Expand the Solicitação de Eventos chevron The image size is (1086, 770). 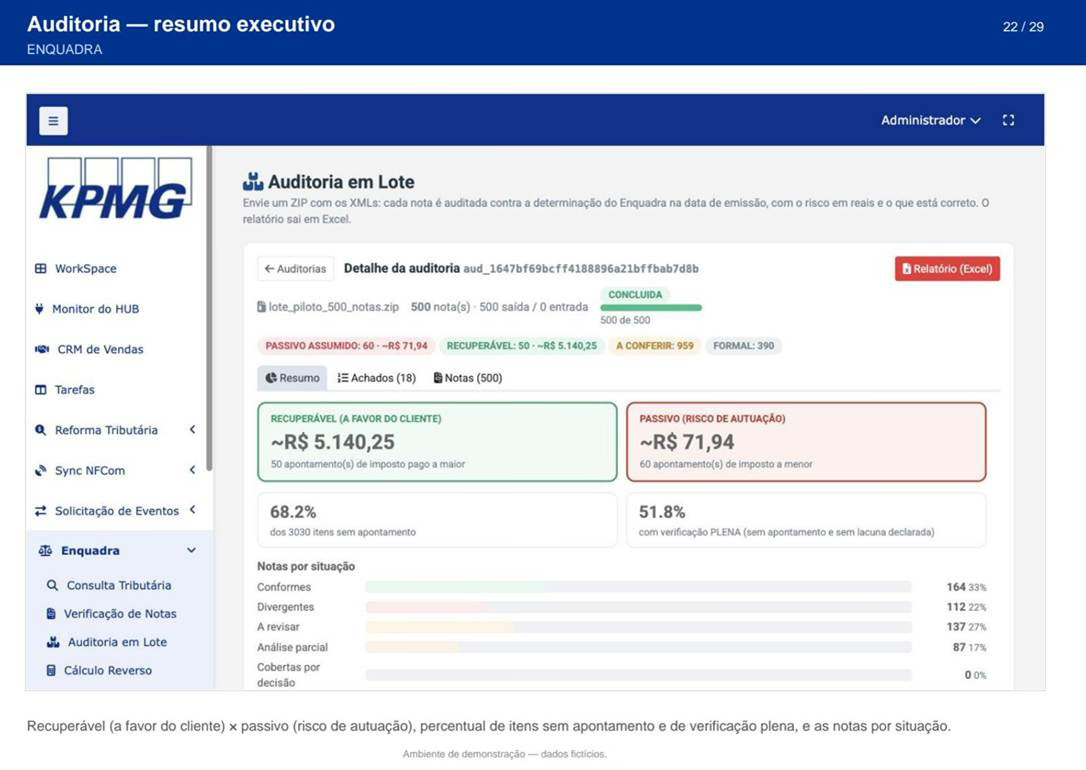pyautogui.click(x=193, y=510)
